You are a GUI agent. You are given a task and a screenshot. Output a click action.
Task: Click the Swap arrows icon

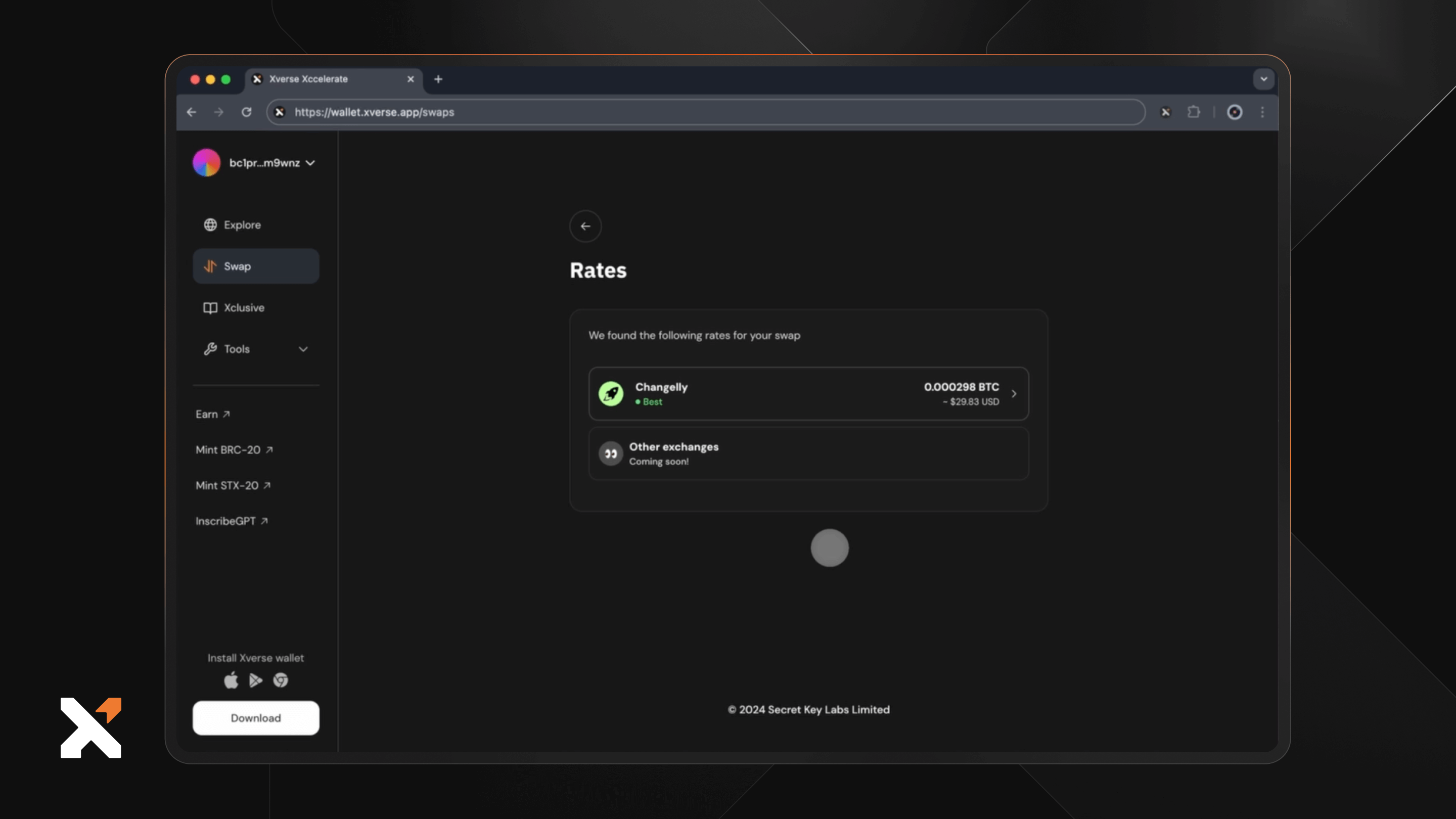coord(210,266)
